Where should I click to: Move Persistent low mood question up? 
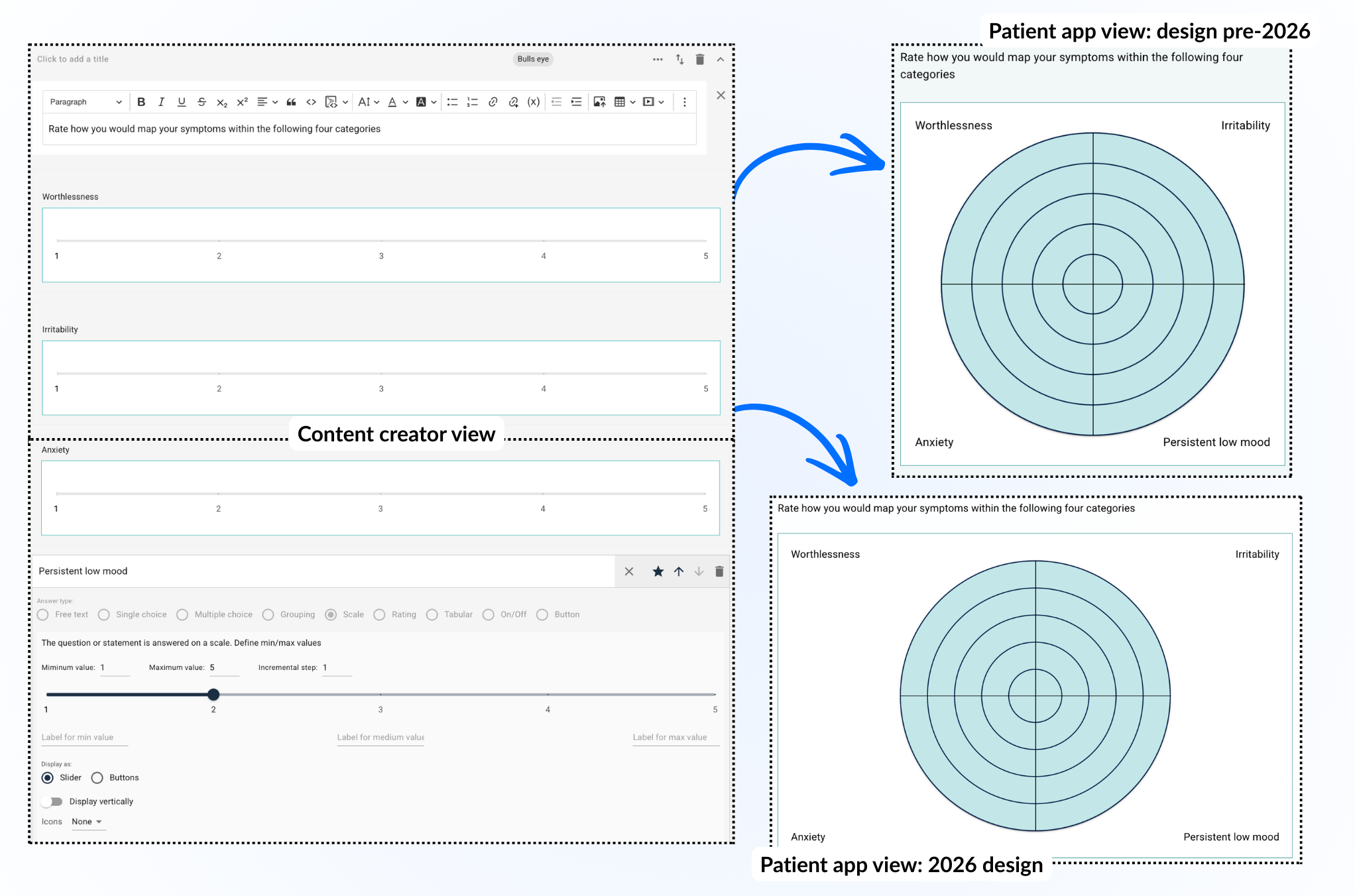pyautogui.click(x=679, y=571)
